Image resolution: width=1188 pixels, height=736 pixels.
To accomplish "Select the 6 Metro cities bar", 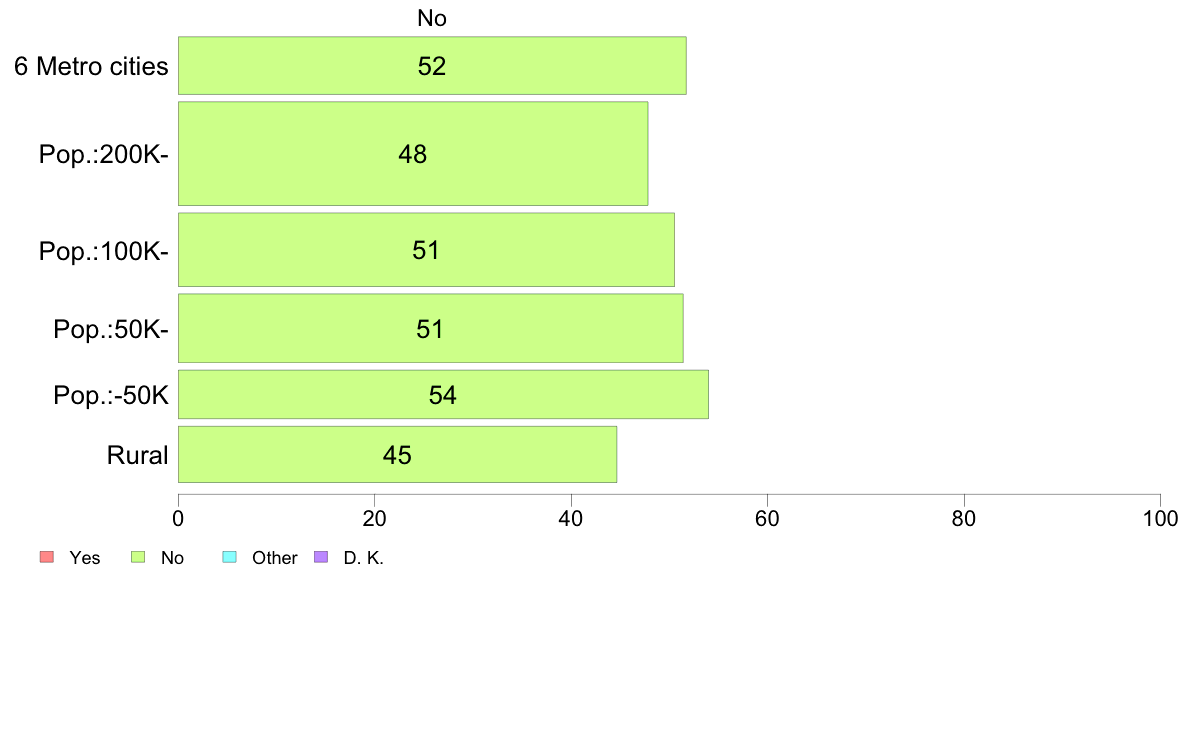I will pyautogui.click(x=432, y=66).
